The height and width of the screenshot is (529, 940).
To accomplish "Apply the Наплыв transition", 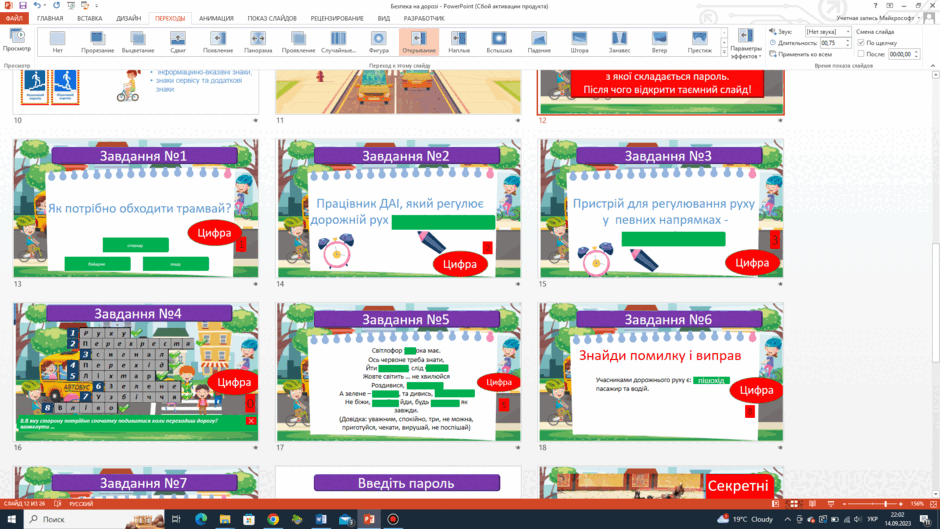I will [x=459, y=42].
